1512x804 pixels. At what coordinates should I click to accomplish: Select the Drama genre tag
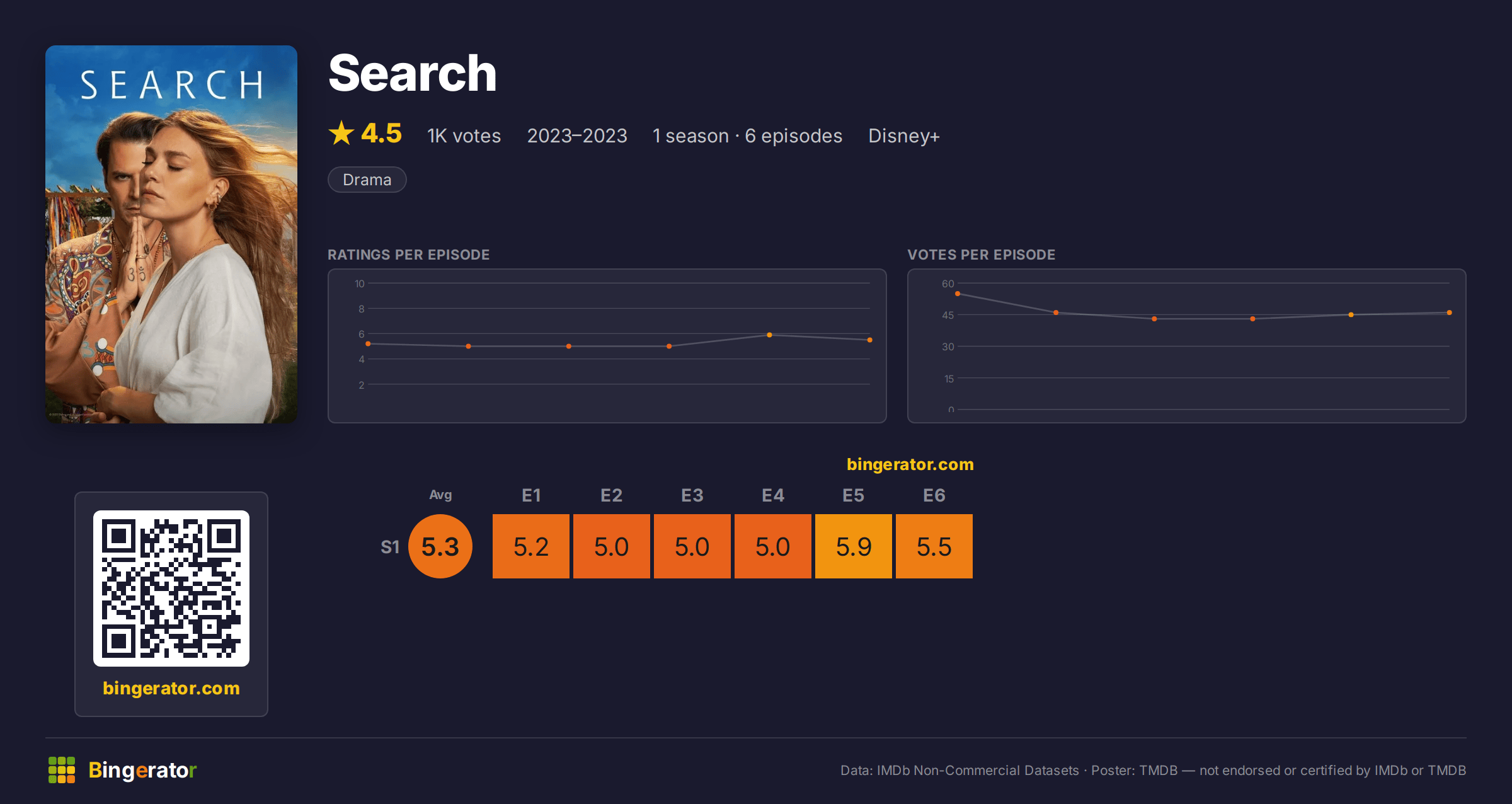pos(367,180)
